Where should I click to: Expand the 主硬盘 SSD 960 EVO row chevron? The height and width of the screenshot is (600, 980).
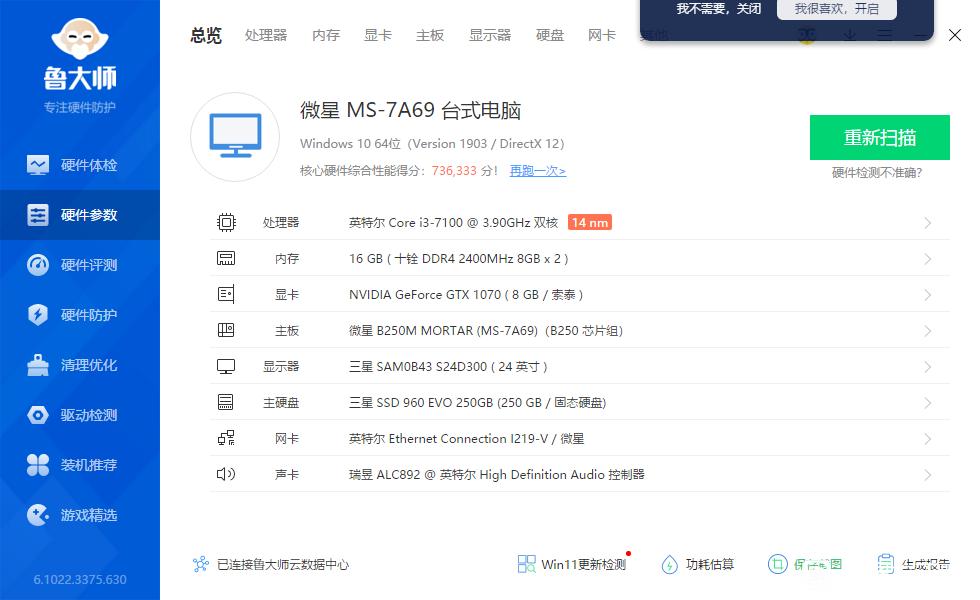tap(928, 403)
